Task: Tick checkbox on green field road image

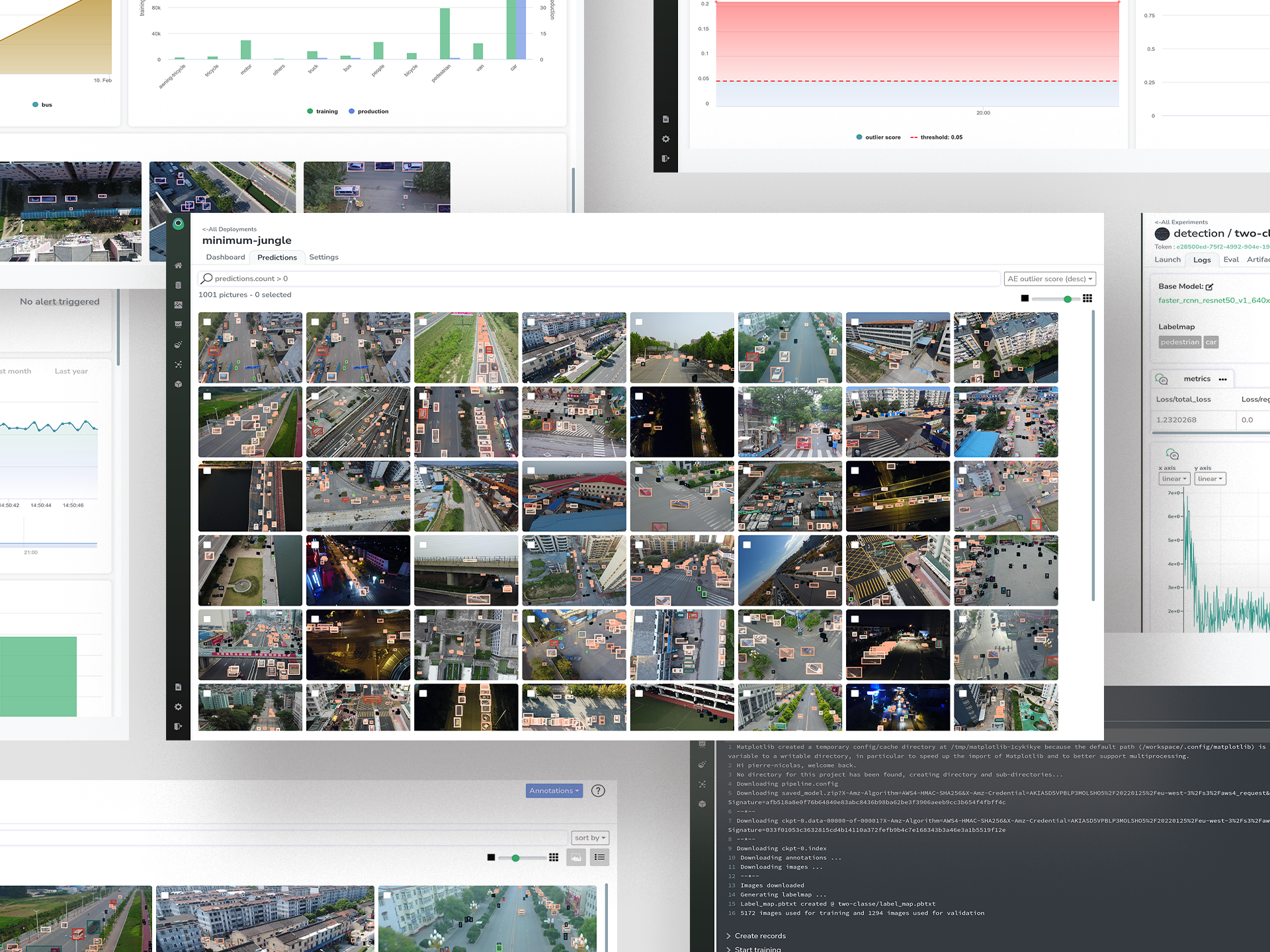Action: pos(423,322)
